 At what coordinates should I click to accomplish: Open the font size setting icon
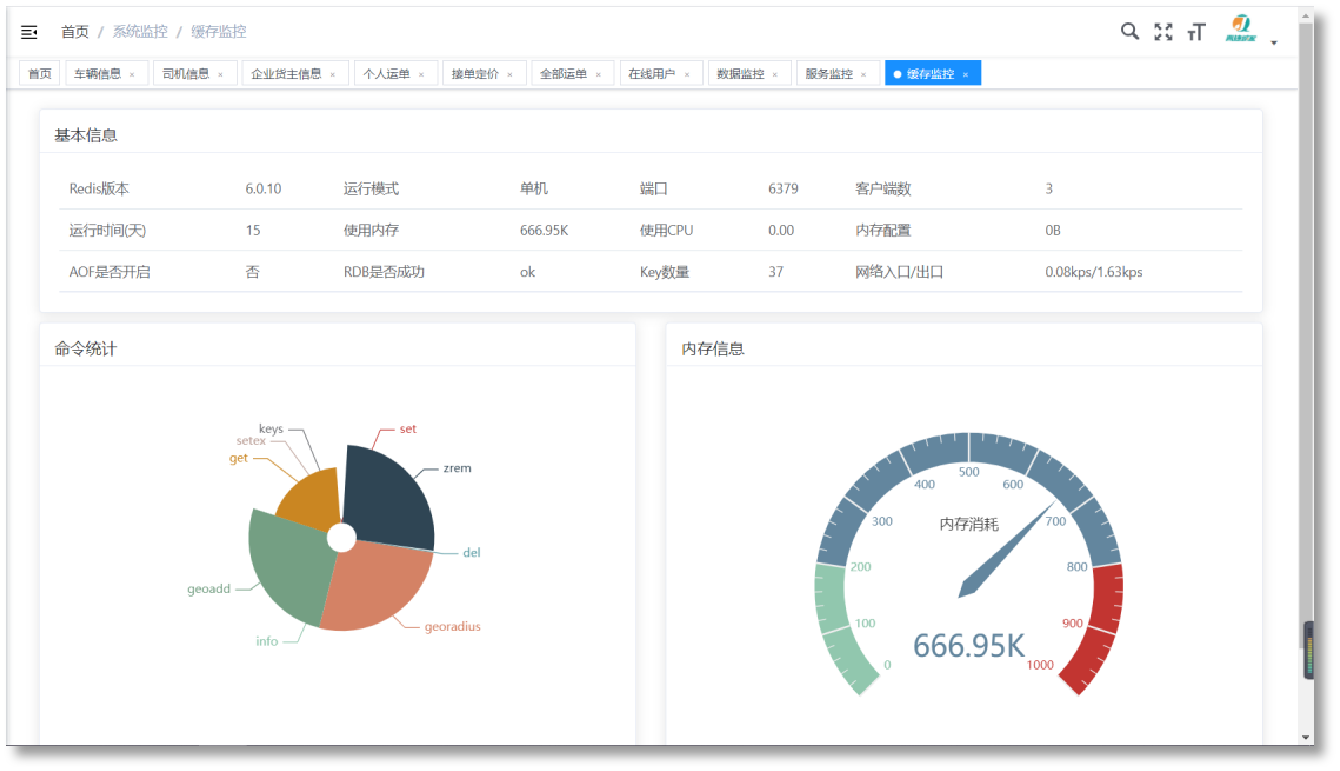click(x=1196, y=32)
